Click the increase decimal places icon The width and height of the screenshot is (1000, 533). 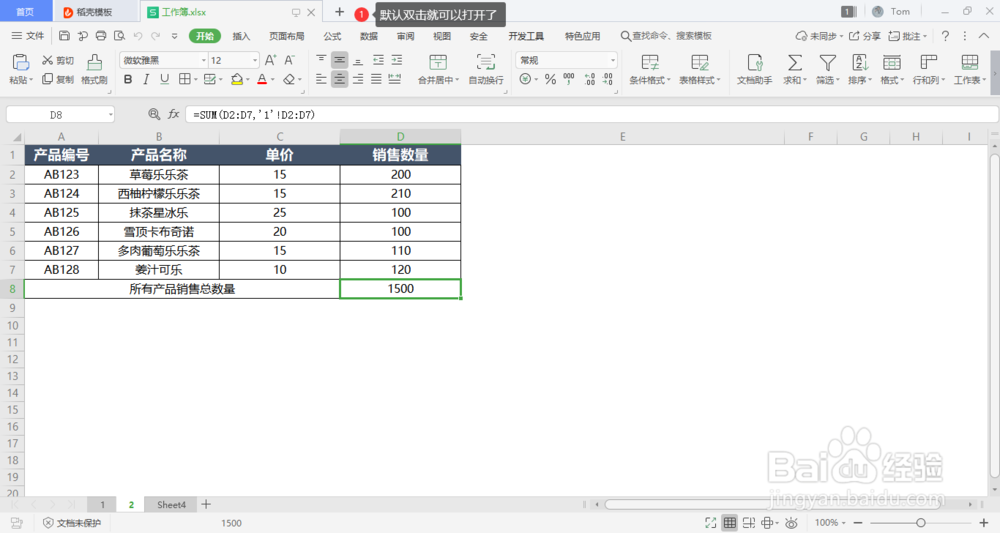(589, 80)
